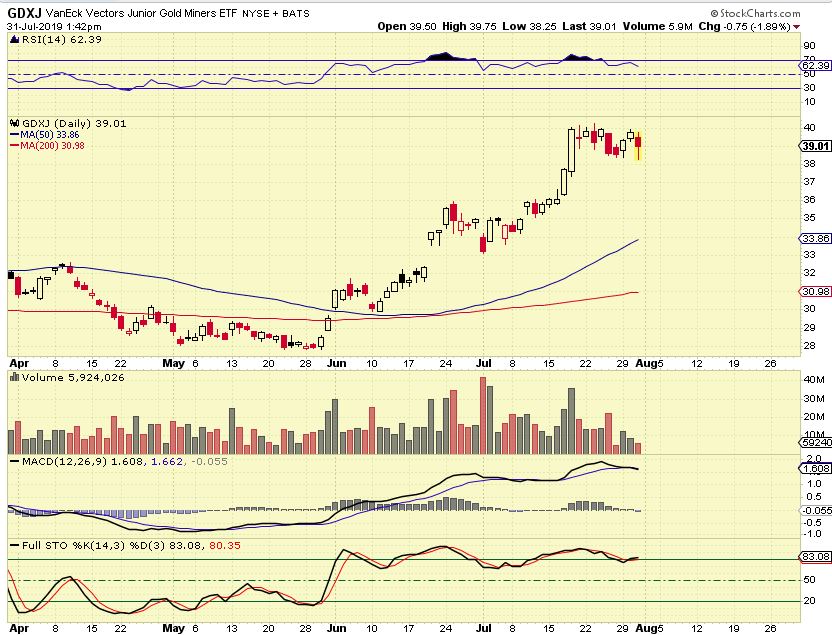Click the 'Open 39.50' header value
Viewport: 832px width, 635px height.
click(x=407, y=27)
